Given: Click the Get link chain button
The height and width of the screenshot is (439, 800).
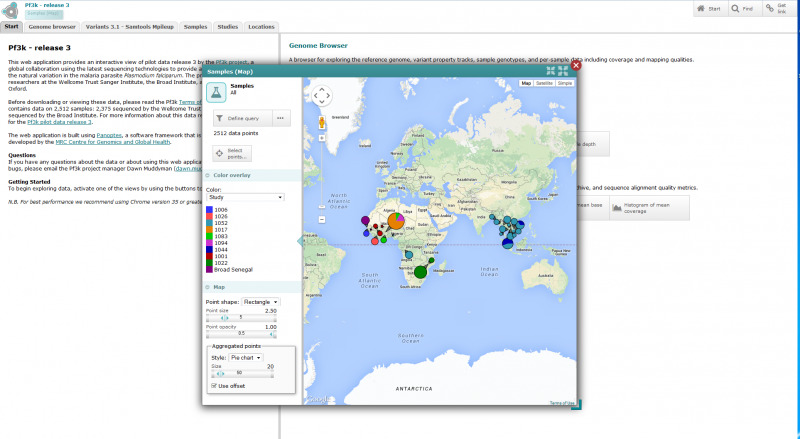Looking at the screenshot, I should pos(779,9).
